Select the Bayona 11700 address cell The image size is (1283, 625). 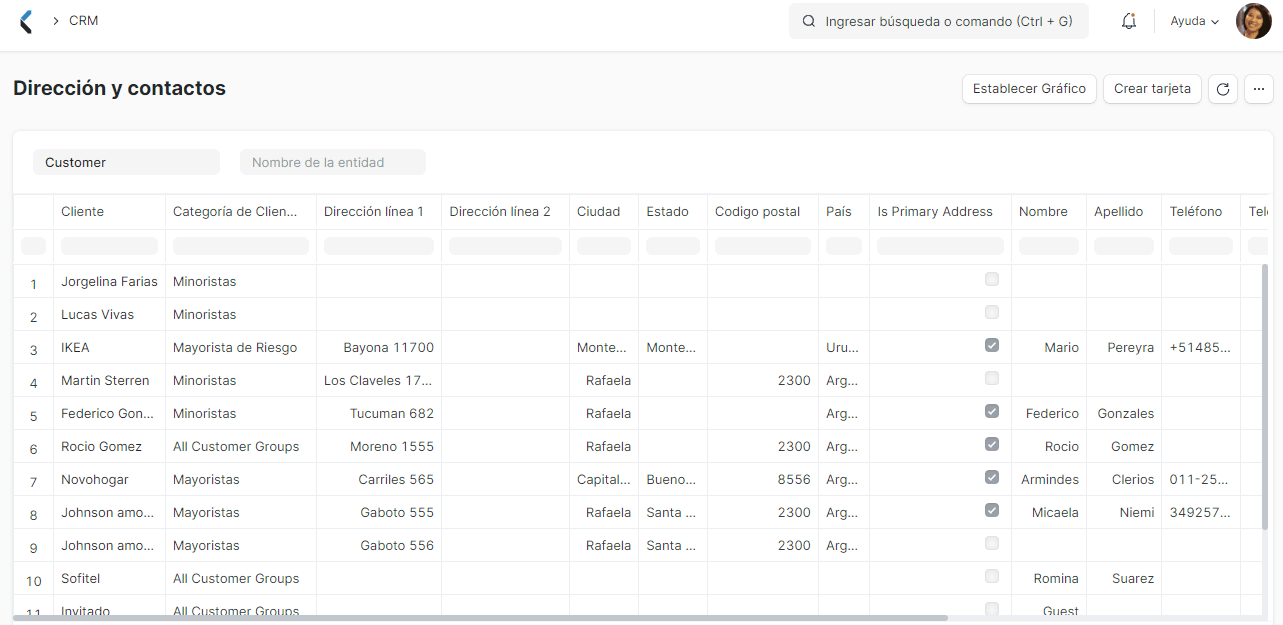(x=379, y=347)
